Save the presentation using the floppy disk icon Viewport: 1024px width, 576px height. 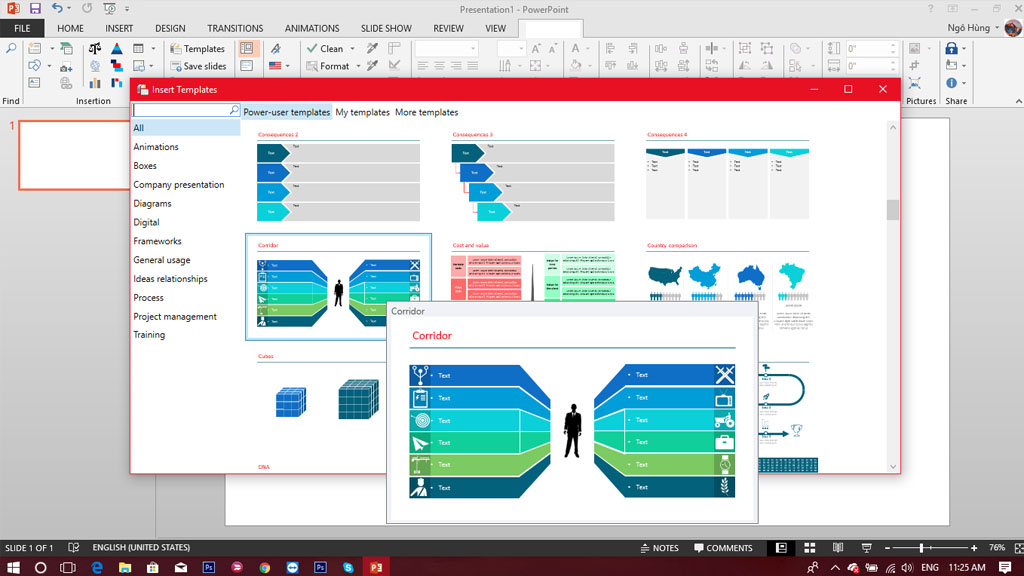35,8
